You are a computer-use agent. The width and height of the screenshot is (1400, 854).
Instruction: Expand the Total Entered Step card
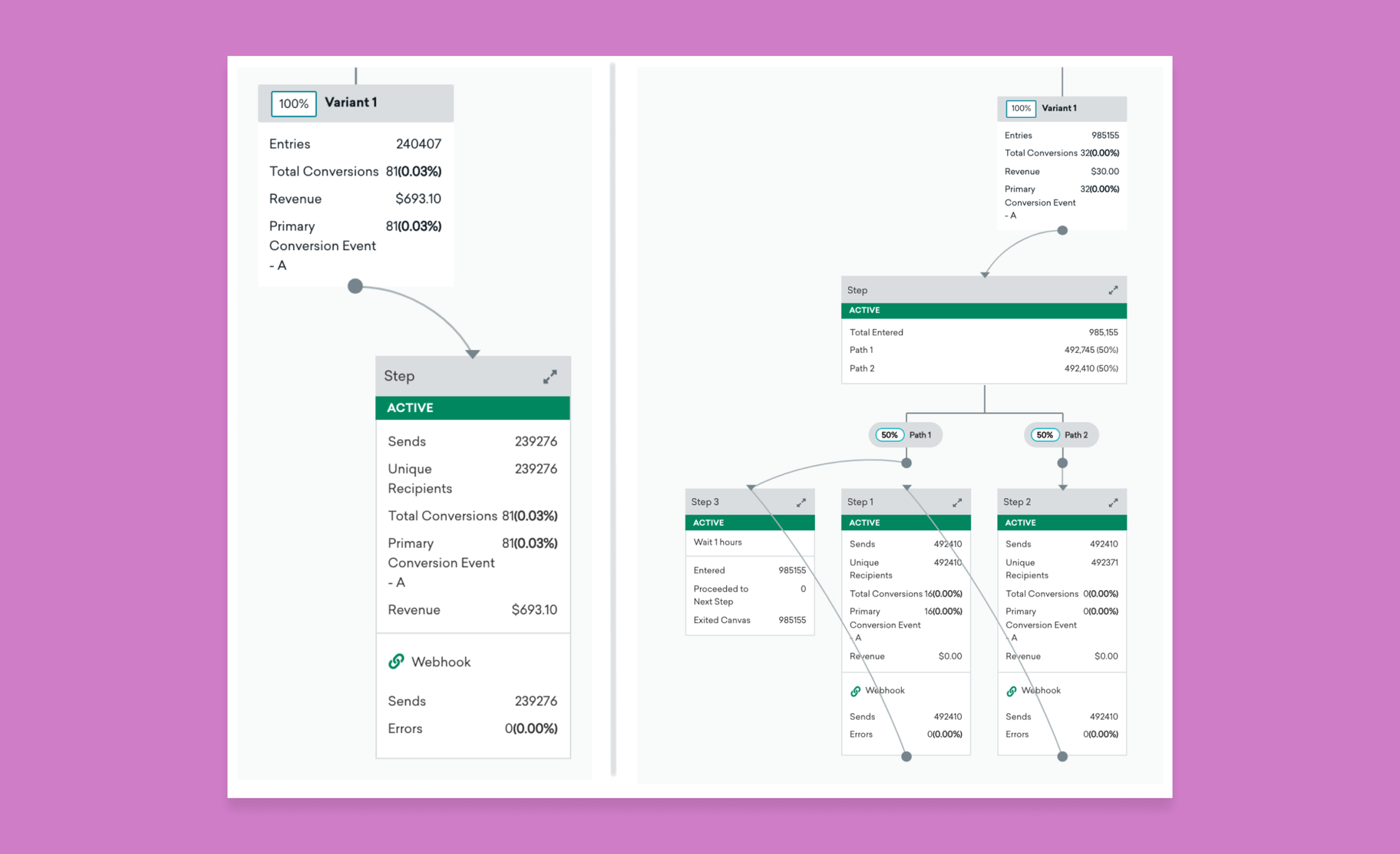coord(1113,290)
